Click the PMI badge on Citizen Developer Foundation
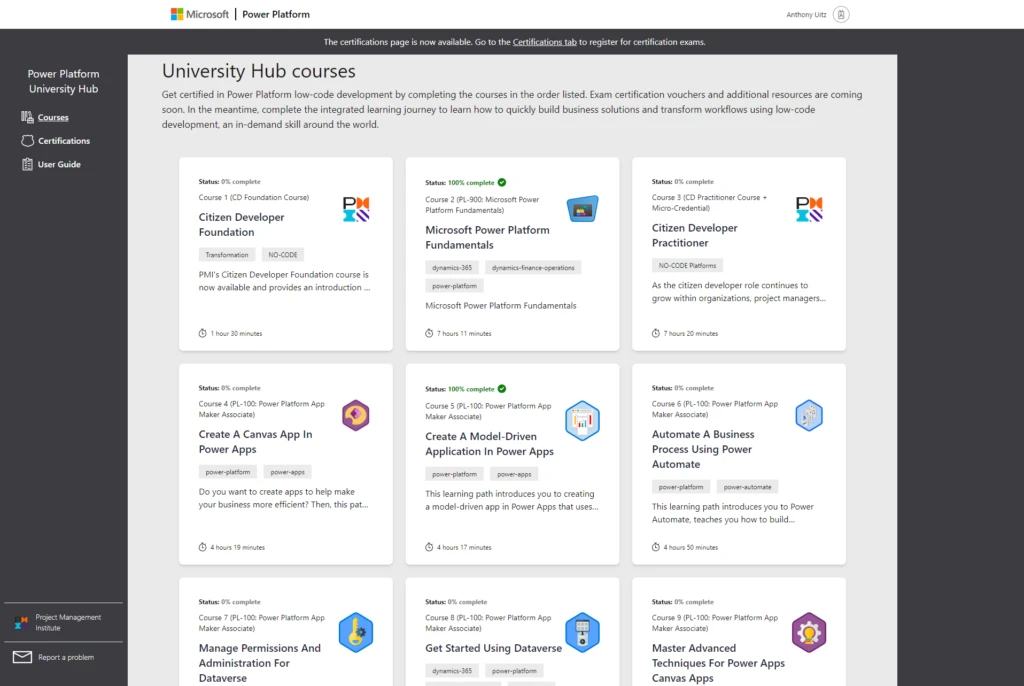 coord(355,208)
